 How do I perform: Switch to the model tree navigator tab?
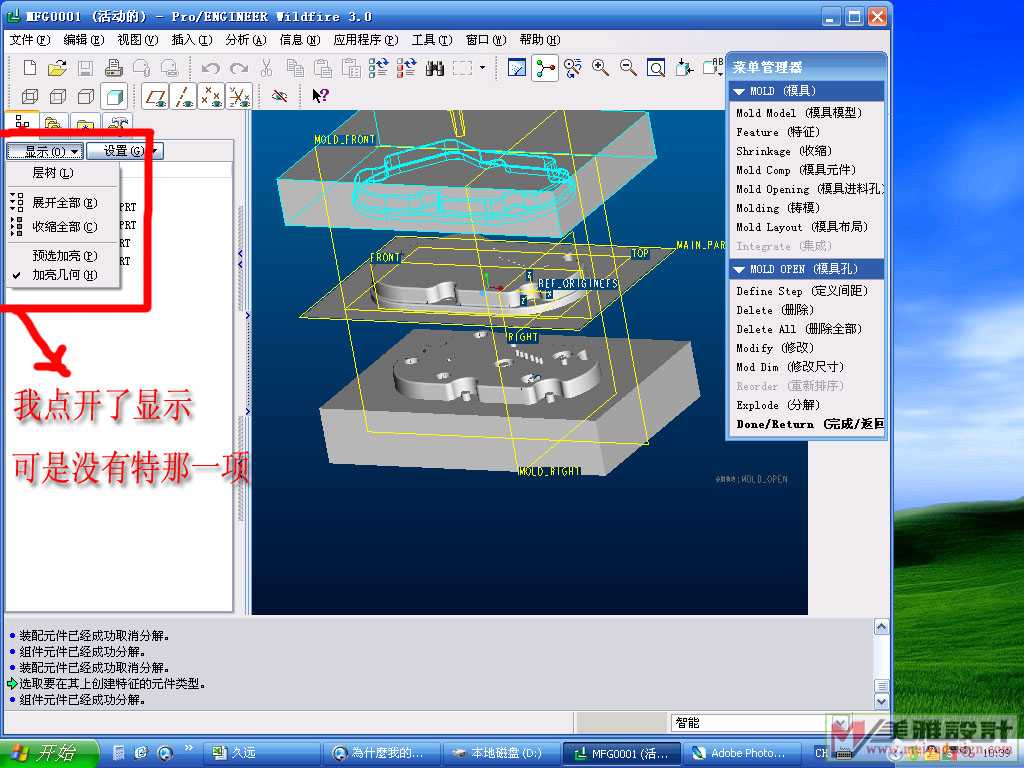point(23,122)
